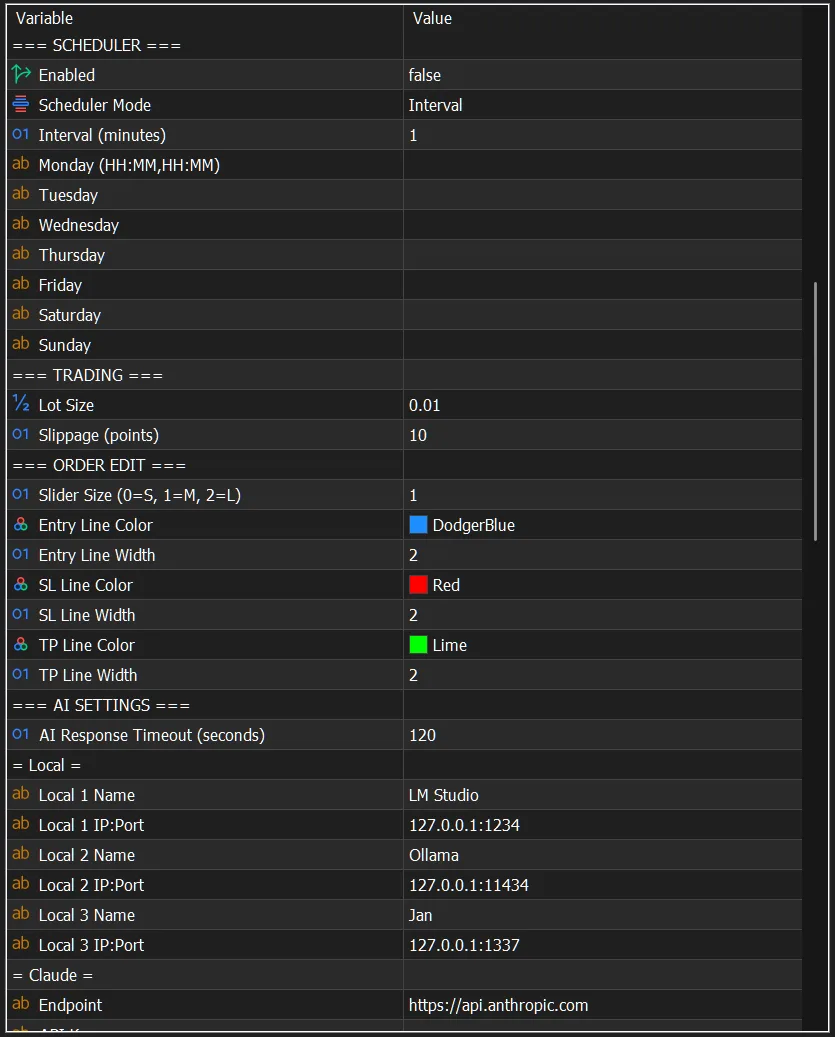Select the '=== SCHEDULER ===' section row
Screen dimensions: 835x1037
coord(404,45)
